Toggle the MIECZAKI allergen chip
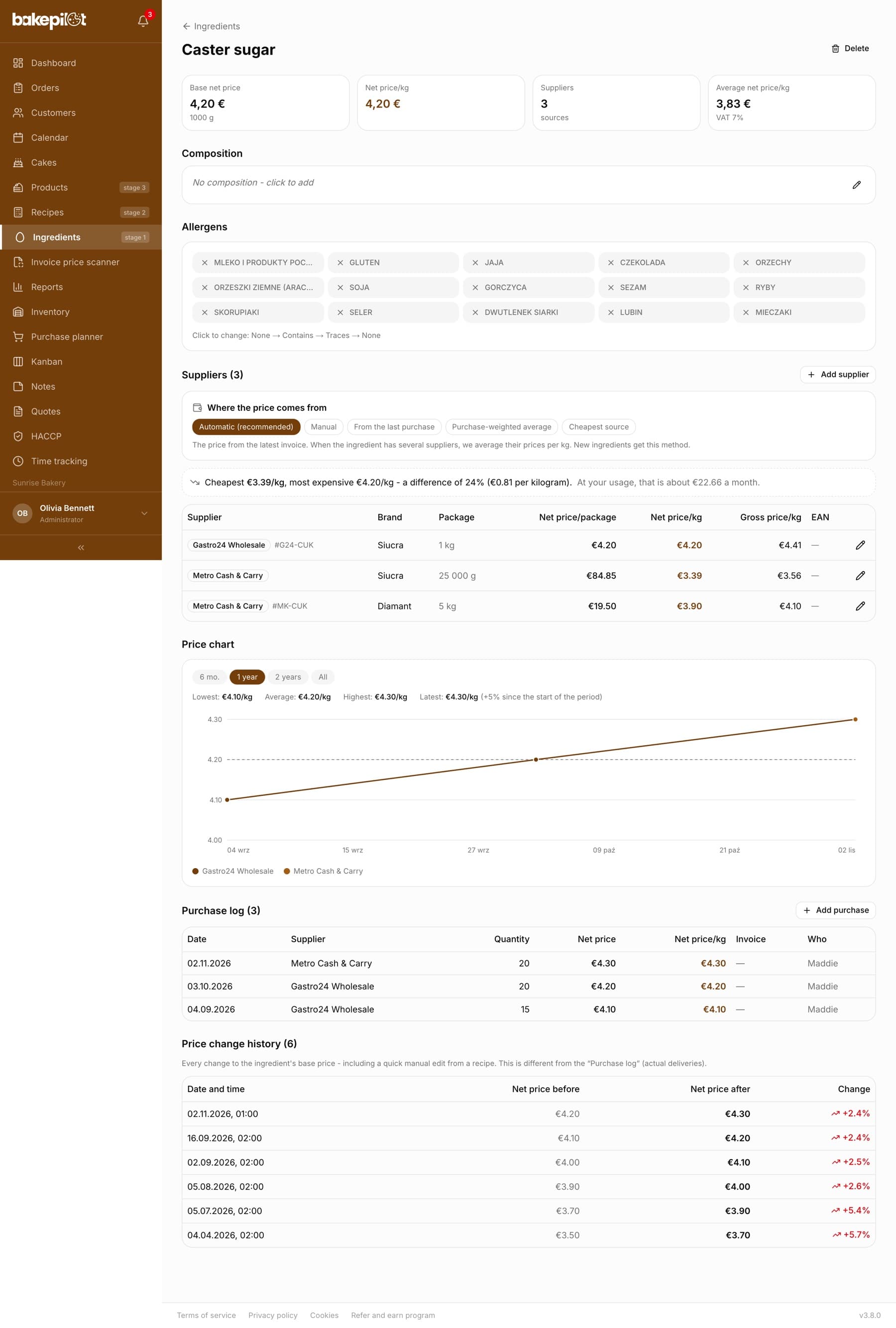 [x=799, y=312]
